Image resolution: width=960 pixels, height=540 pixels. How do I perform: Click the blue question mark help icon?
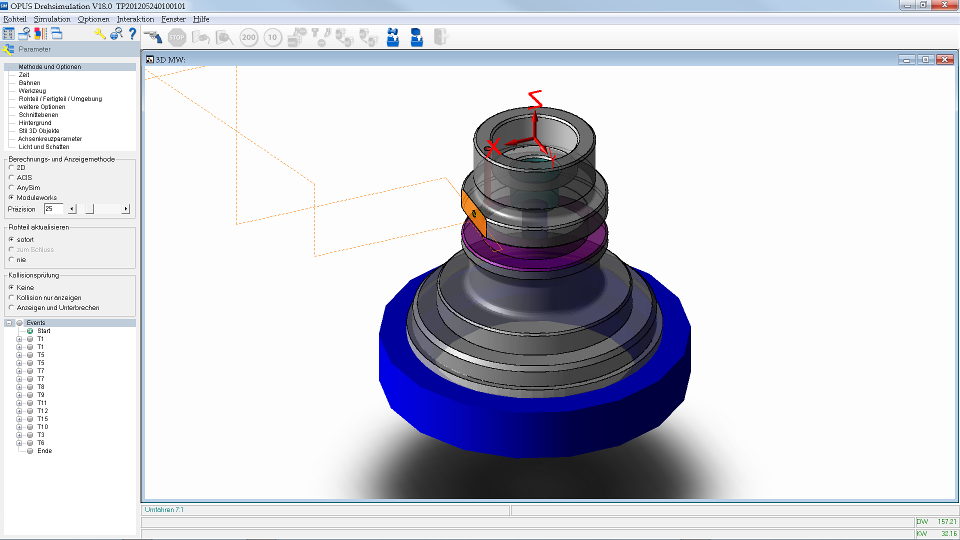(132, 34)
